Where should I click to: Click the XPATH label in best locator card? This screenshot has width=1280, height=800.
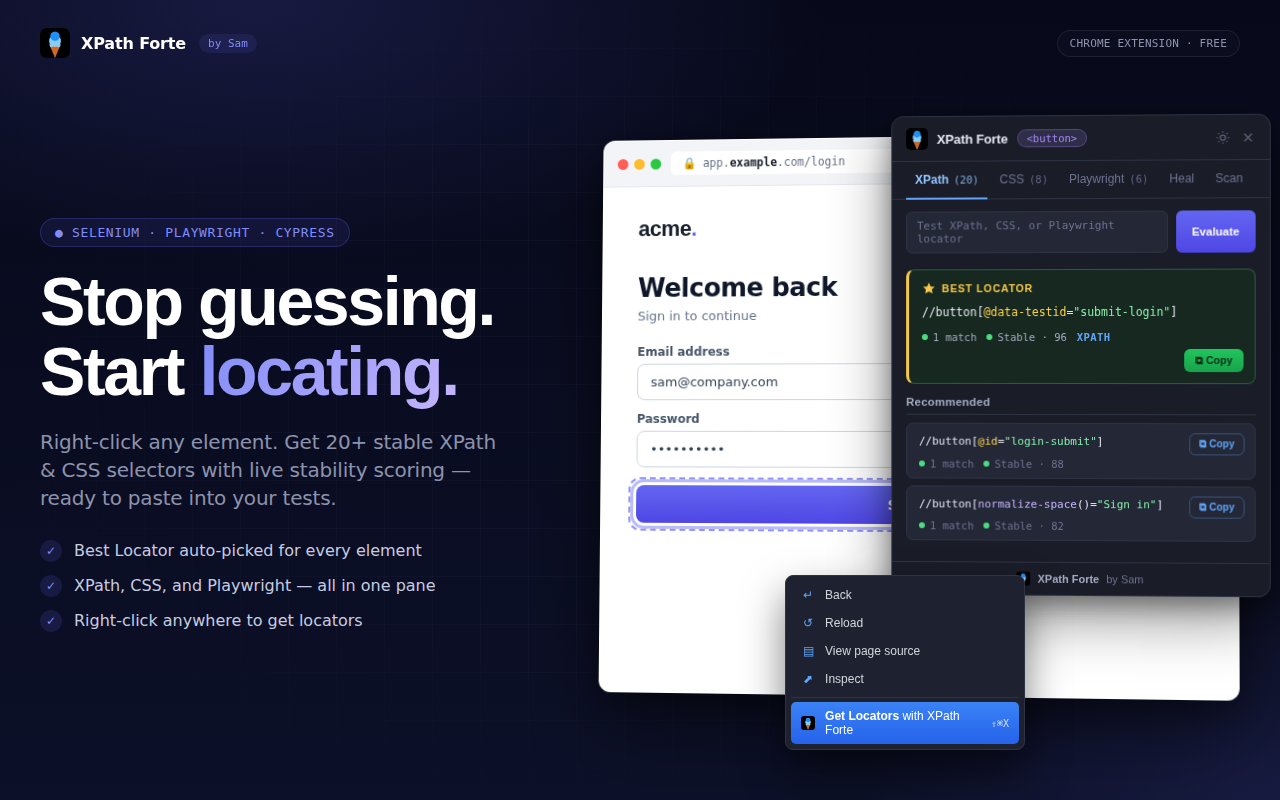1093,338
